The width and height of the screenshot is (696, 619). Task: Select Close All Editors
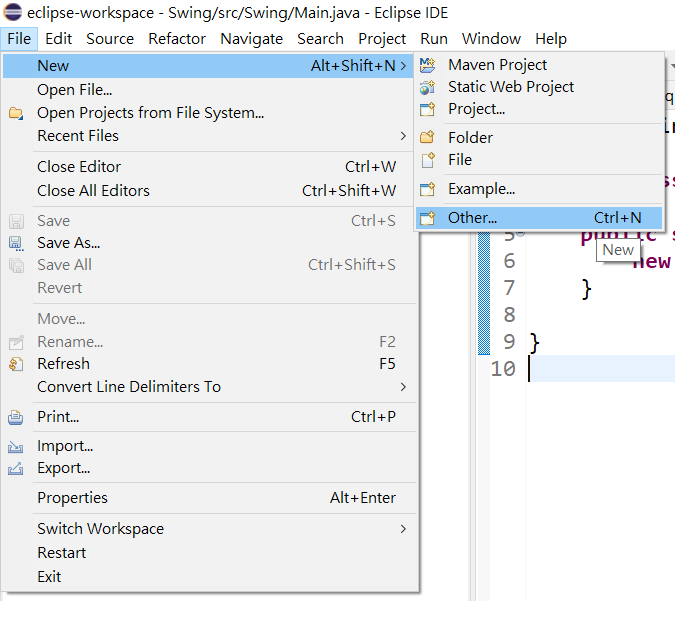point(209,191)
